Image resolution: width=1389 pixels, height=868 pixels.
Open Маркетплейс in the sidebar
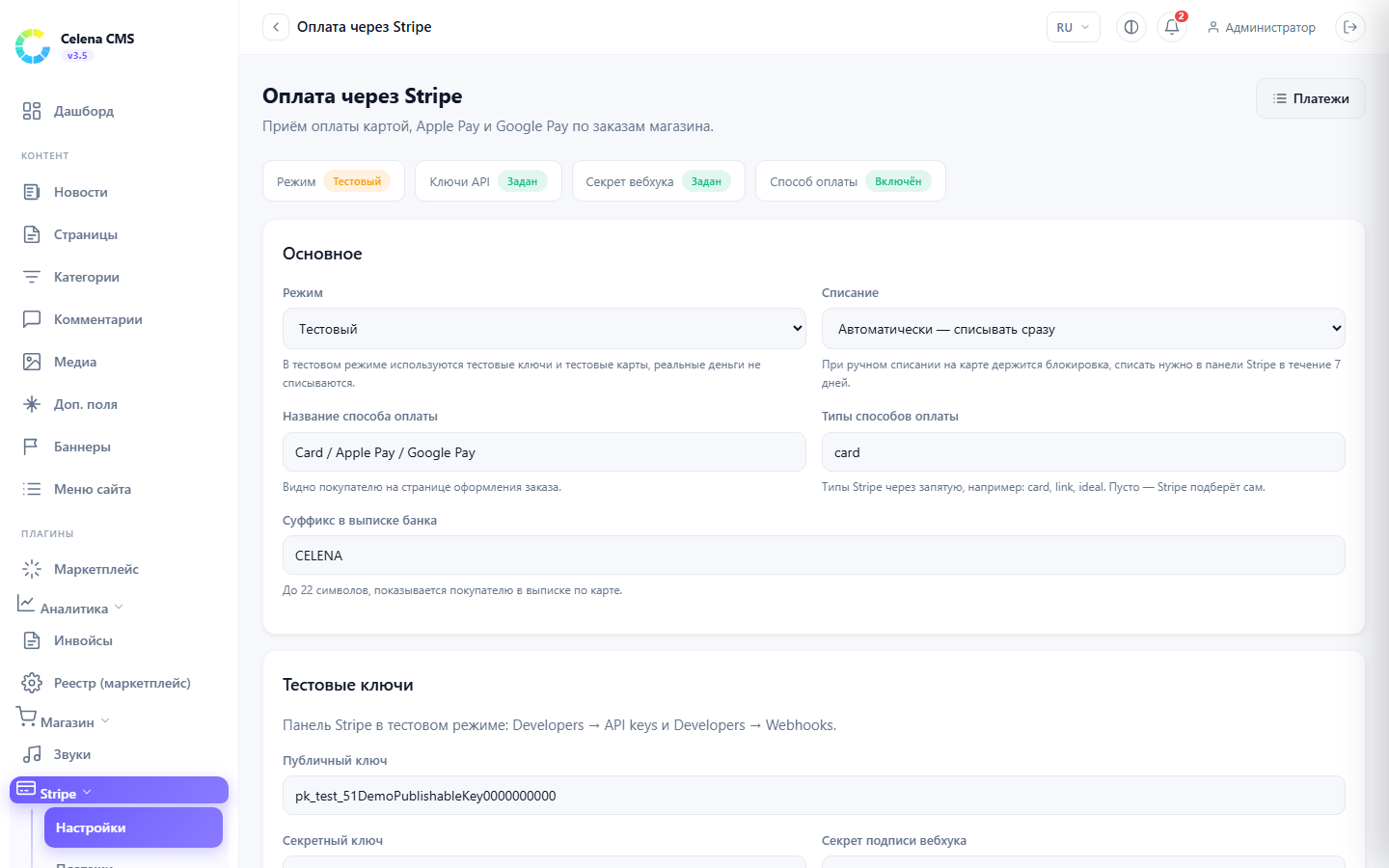pos(120,569)
